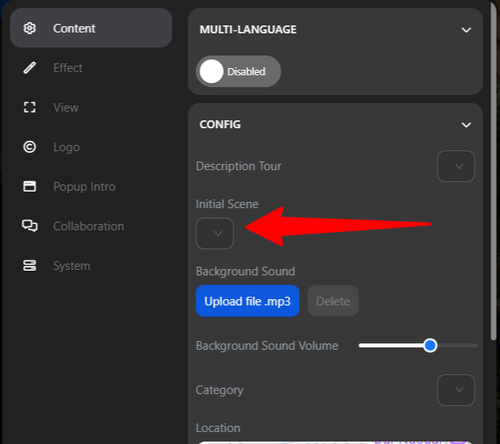
Task: Click the Collaboration chat-bubbles icon
Action: [x=30, y=226]
